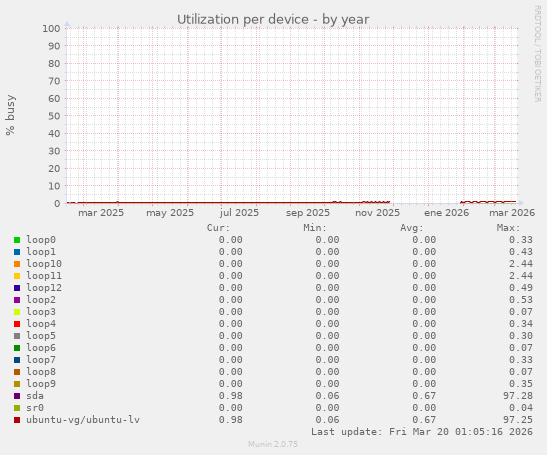
Task: Click loop12 max value 0.49
Action: click(x=521, y=288)
